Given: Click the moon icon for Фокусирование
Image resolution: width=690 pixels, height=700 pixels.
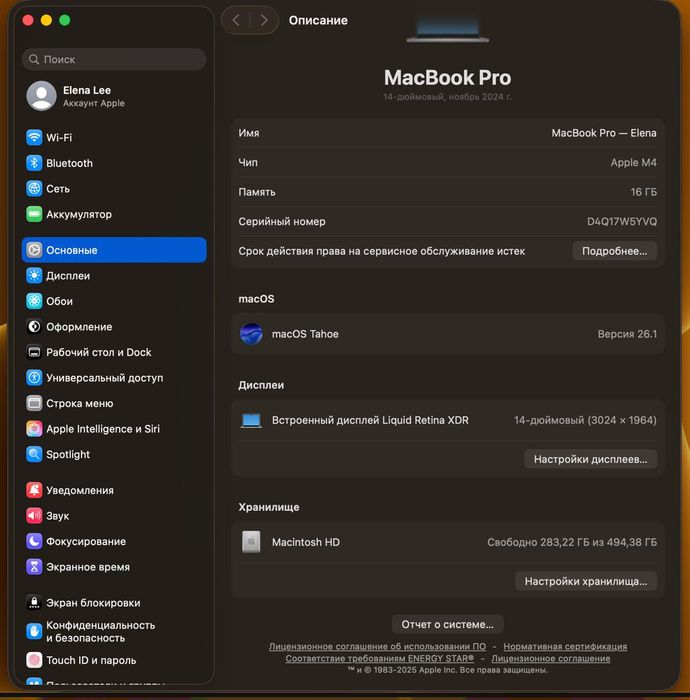Looking at the screenshot, I should [x=34, y=541].
